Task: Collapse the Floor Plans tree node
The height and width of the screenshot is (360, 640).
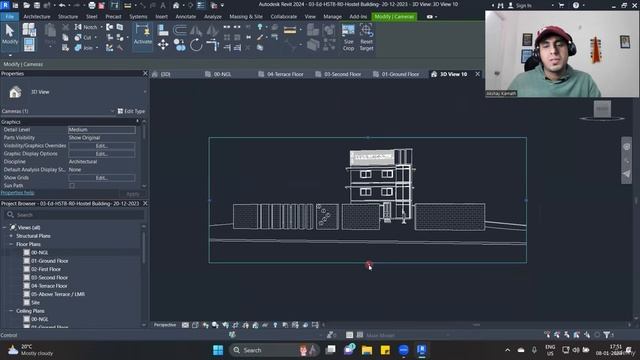Action: click(x=11, y=244)
